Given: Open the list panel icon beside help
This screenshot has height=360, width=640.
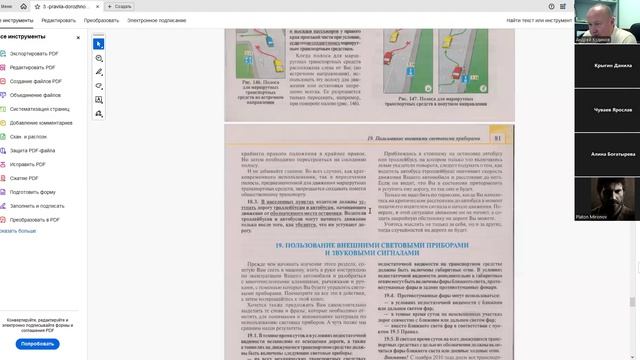Looking at the screenshot, I should click(x=563, y=7).
